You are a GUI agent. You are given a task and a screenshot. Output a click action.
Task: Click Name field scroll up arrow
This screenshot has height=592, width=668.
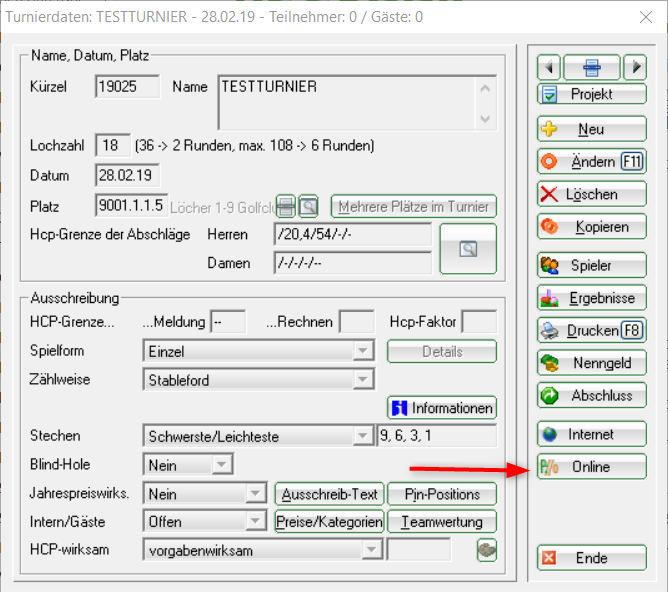coord(485,89)
